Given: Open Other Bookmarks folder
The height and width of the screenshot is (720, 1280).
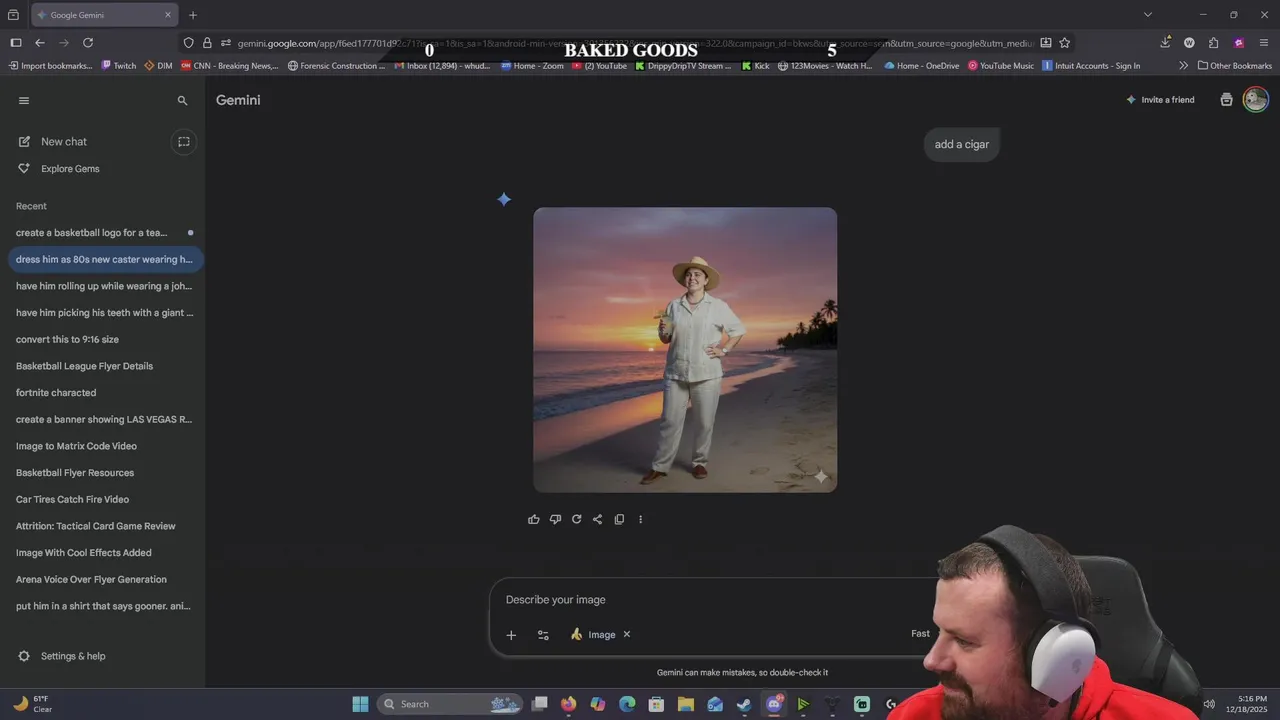Looking at the screenshot, I should click(1235, 66).
